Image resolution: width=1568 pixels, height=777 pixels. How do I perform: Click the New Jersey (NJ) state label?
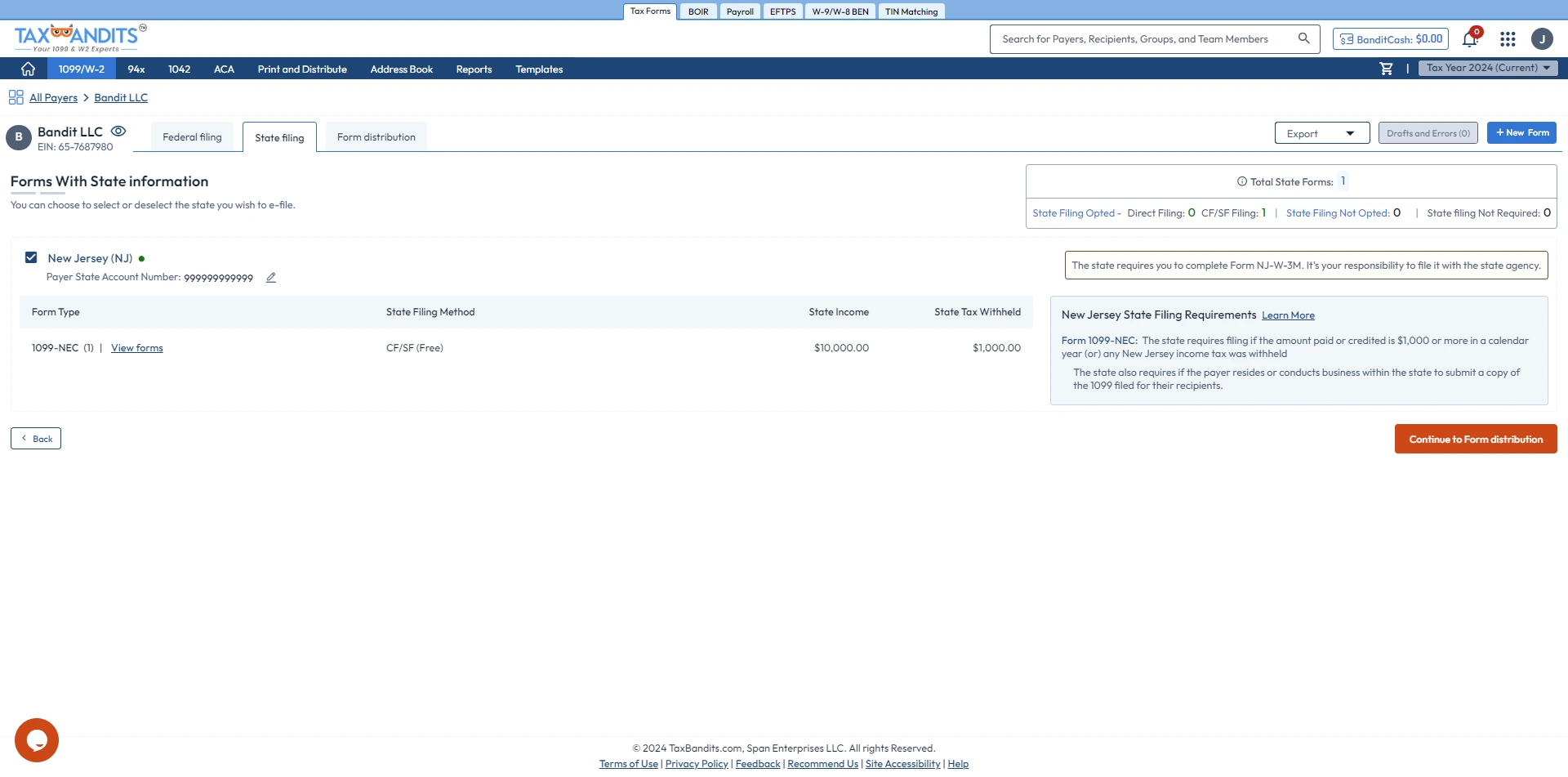point(90,258)
